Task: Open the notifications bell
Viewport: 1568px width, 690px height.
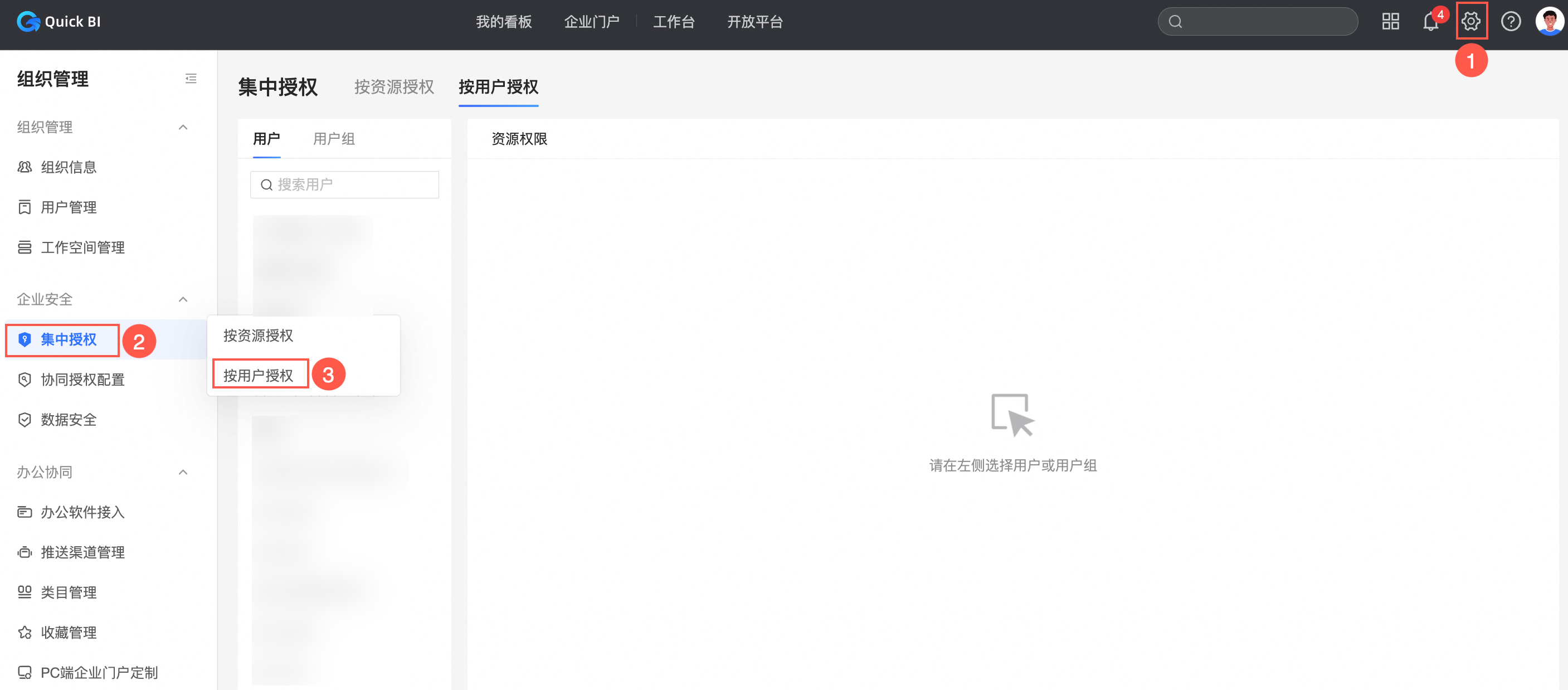Action: pyautogui.click(x=1430, y=22)
